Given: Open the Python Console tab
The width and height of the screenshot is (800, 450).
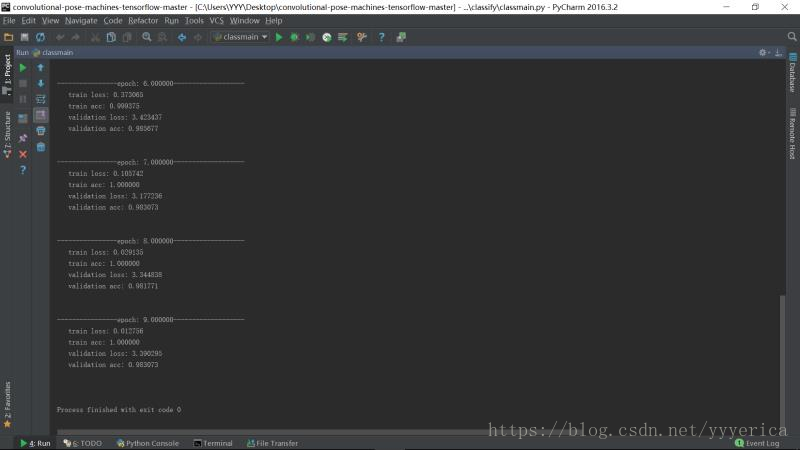Looking at the screenshot, I should [148, 443].
